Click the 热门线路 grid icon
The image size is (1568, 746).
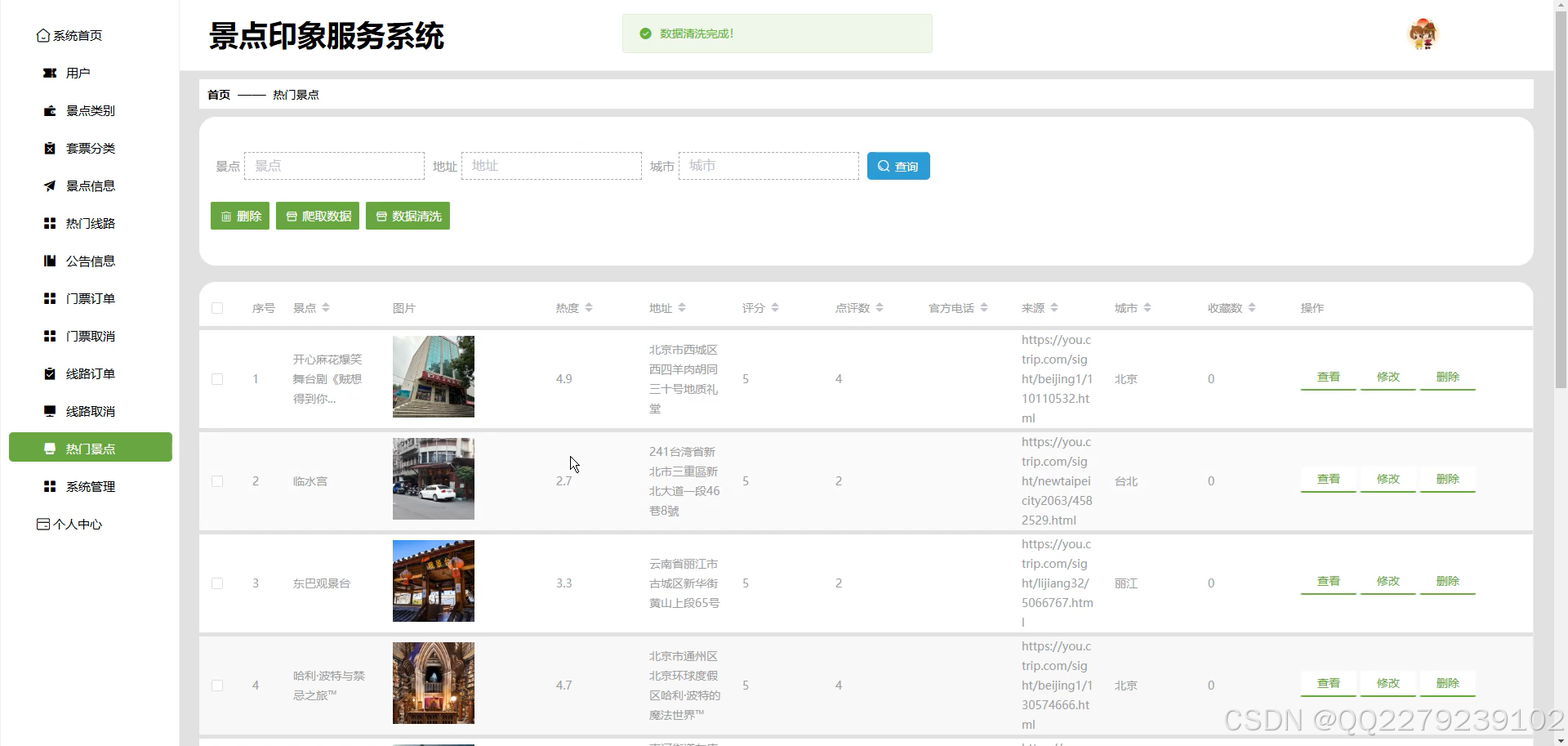tap(50, 223)
